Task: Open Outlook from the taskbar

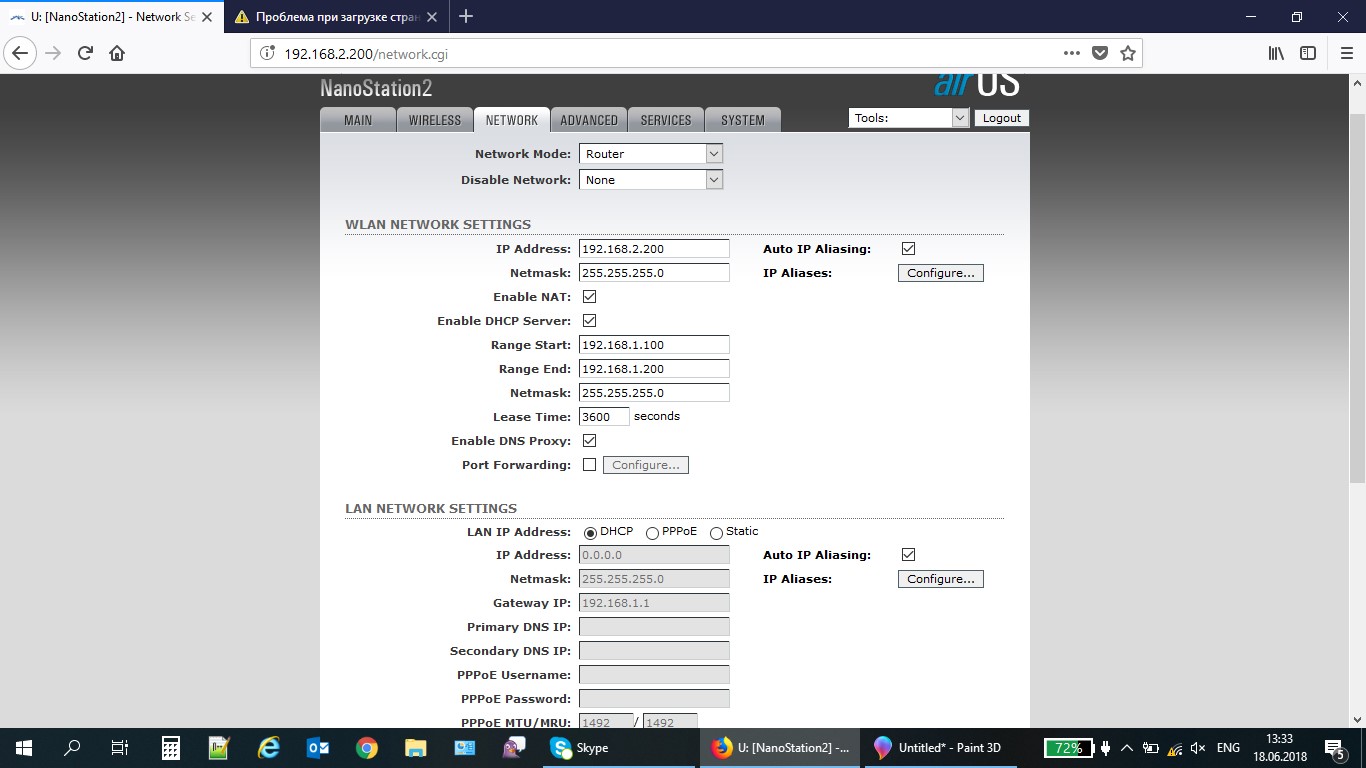Action: 318,748
